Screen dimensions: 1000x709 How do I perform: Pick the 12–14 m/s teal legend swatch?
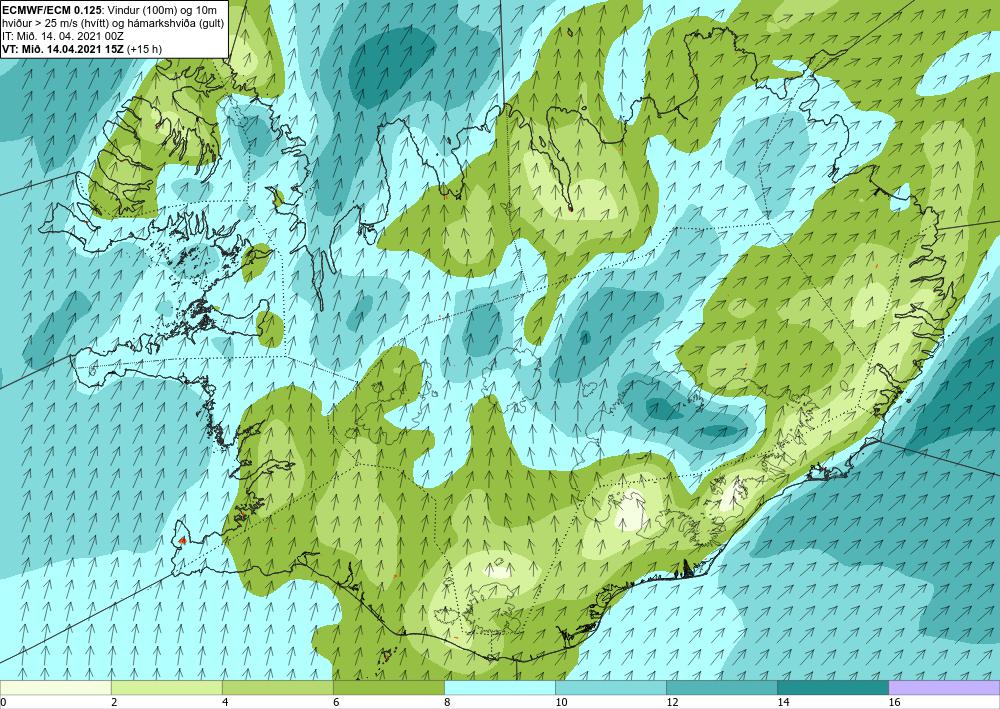[x=721, y=688]
